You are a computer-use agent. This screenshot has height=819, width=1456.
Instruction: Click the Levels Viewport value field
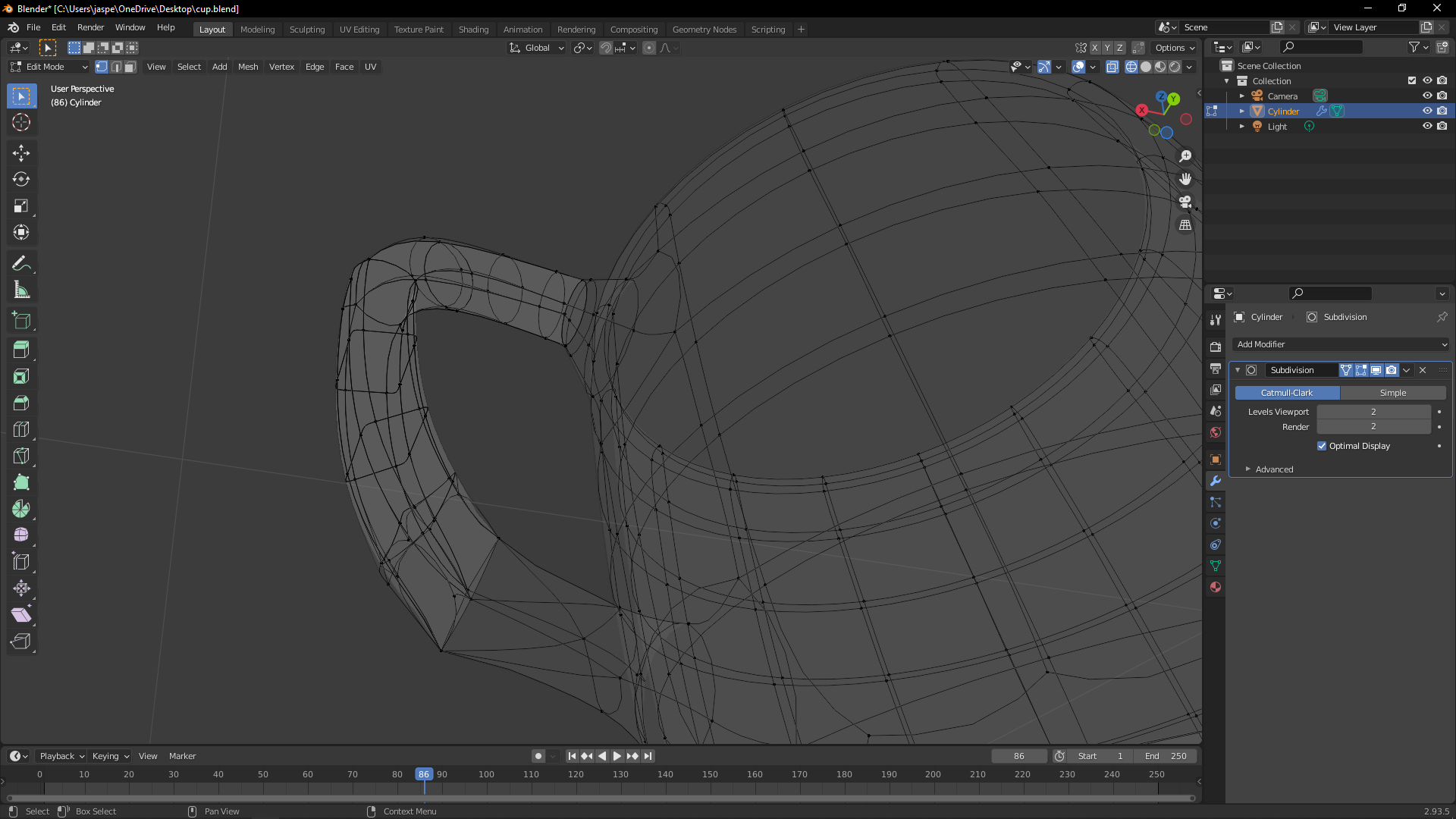[1373, 412]
